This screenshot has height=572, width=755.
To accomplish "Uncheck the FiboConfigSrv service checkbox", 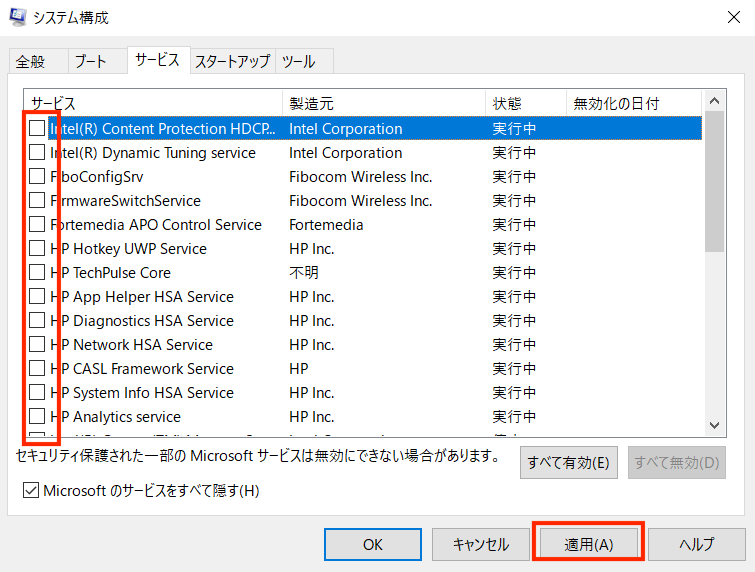I will [37, 176].
